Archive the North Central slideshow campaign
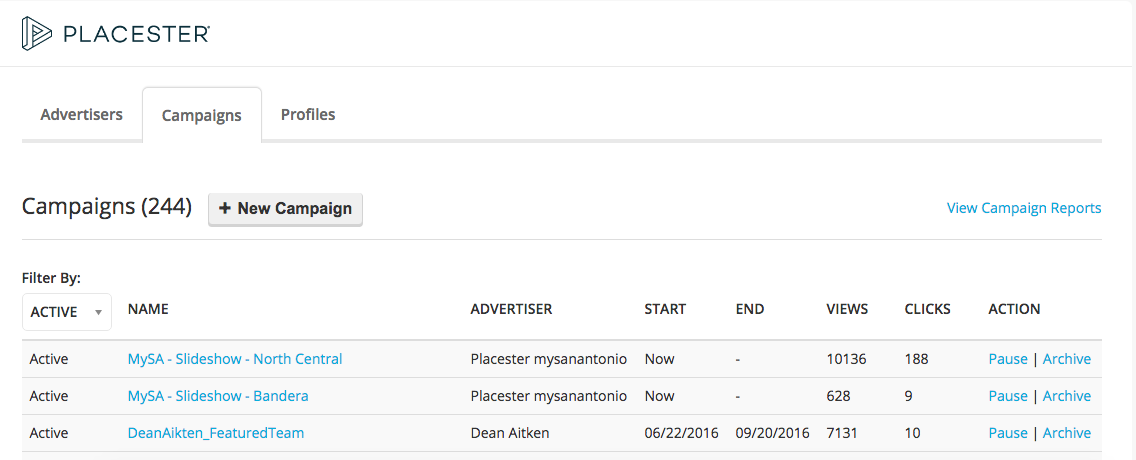 (x=1066, y=359)
